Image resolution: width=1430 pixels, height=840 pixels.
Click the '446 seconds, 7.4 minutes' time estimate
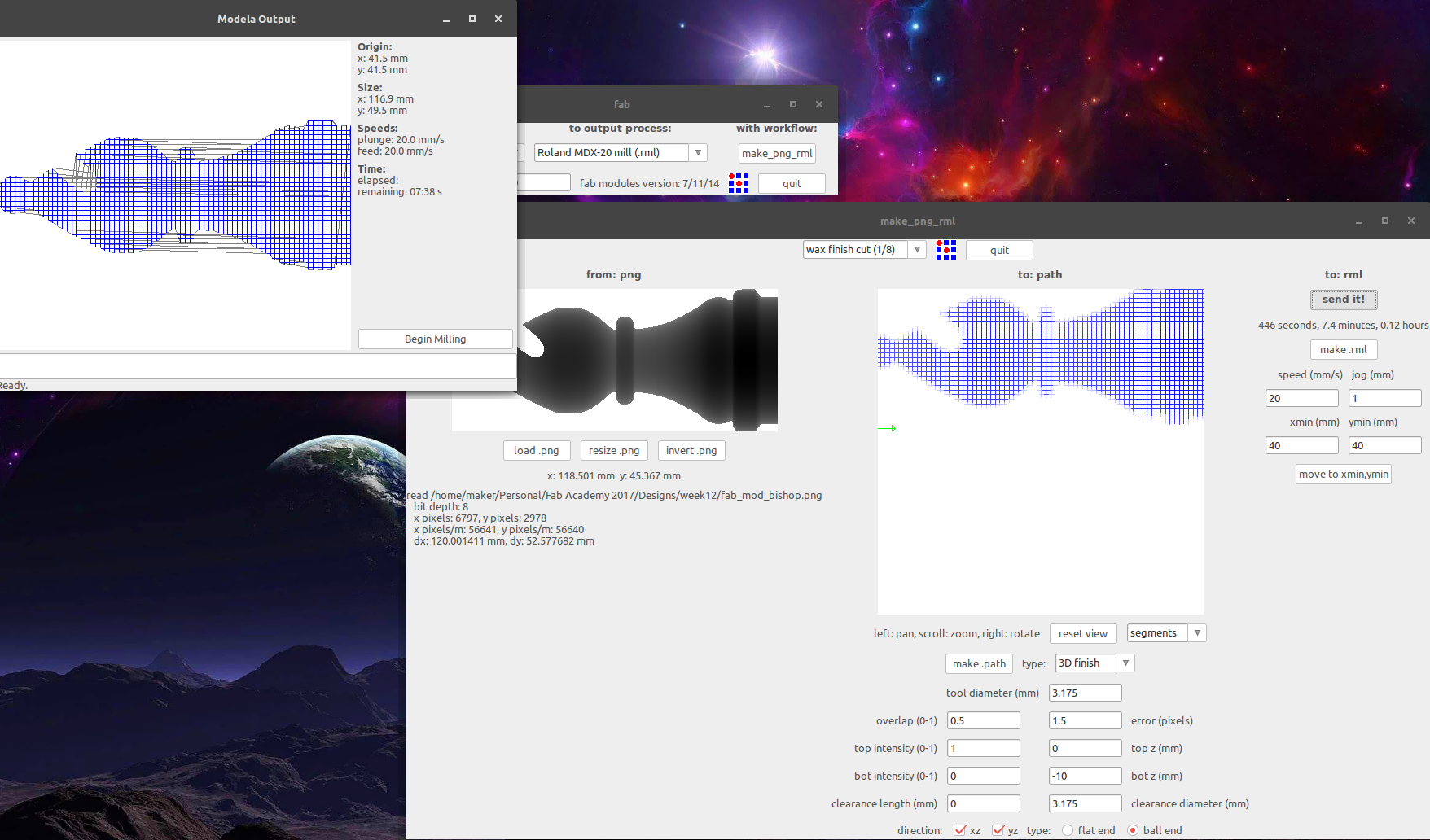(1344, 325)
